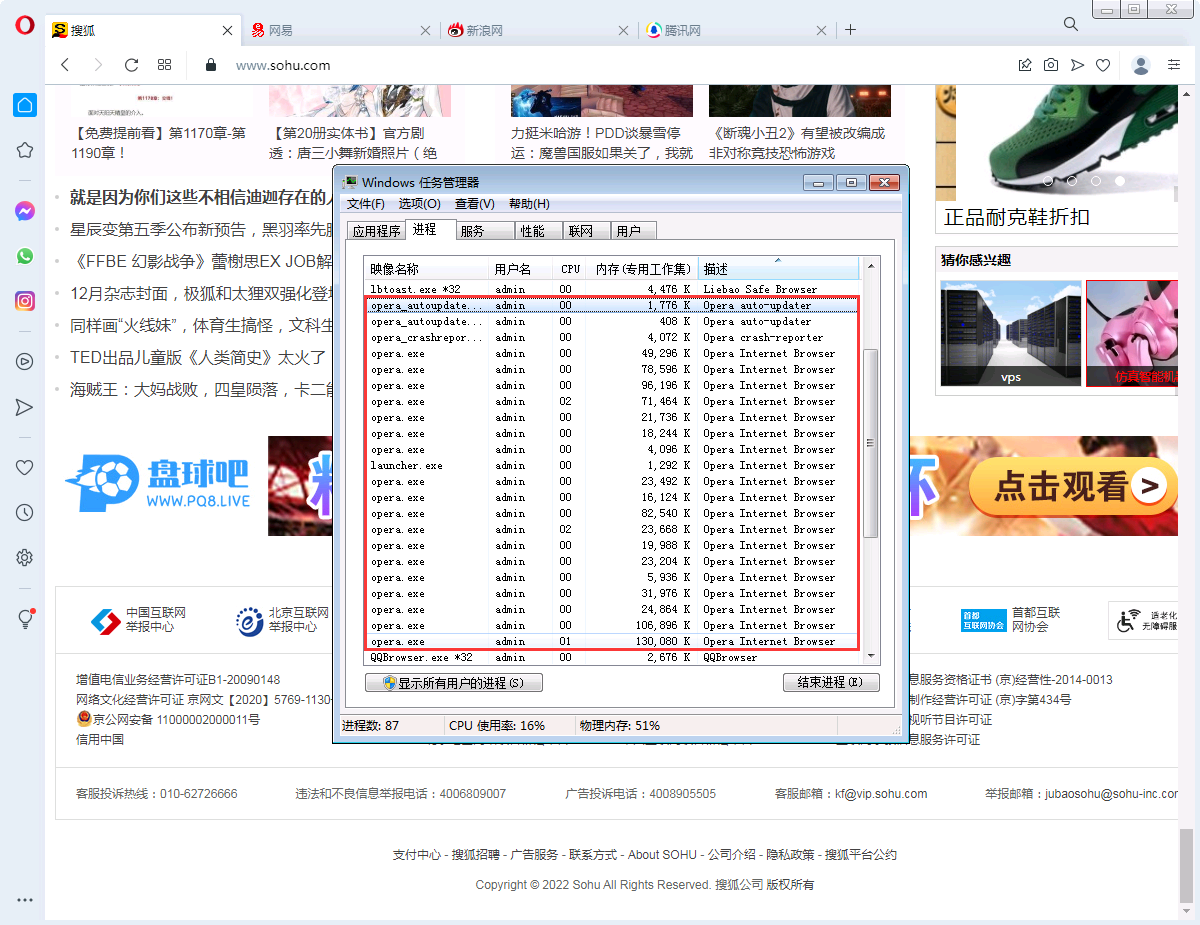Send page to My Flow in address bar
1200x925 pixels.
pos(1077,65)
